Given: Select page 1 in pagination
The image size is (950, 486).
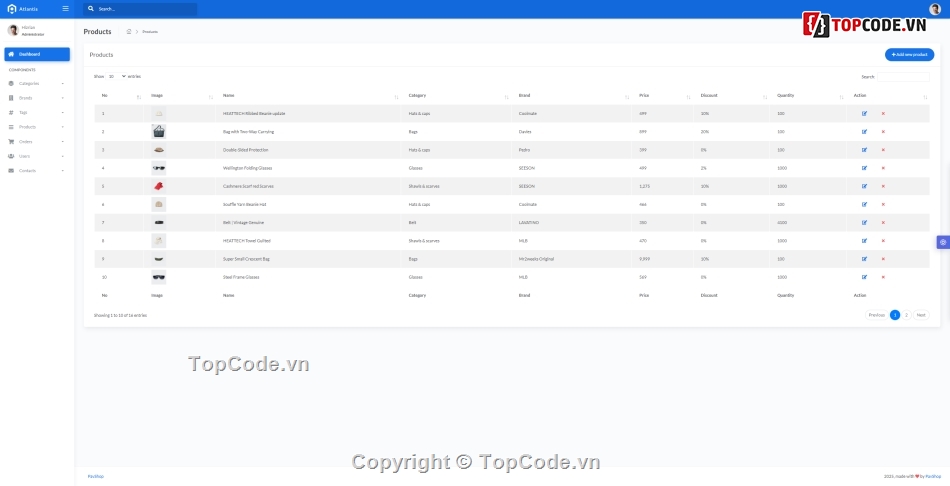Looking at the screenshot, I should (894, 315).
